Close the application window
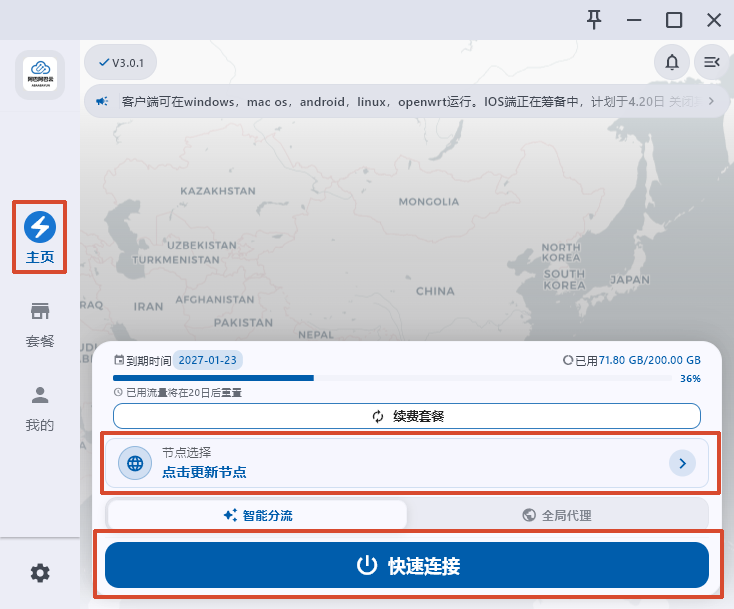The width and height of the screenshot is (734, 609). (714, 20)
